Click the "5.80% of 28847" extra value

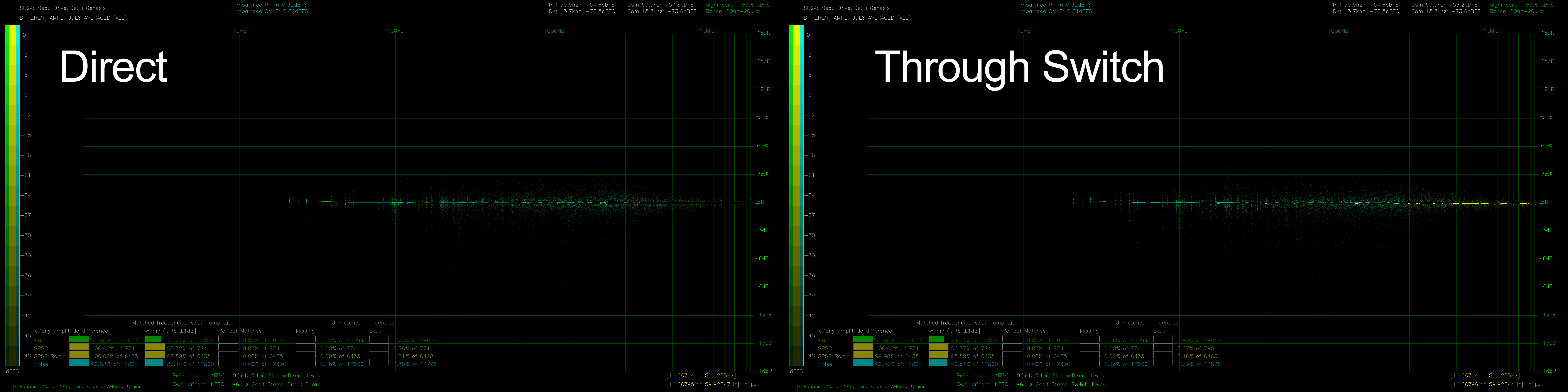(1199, 341)
